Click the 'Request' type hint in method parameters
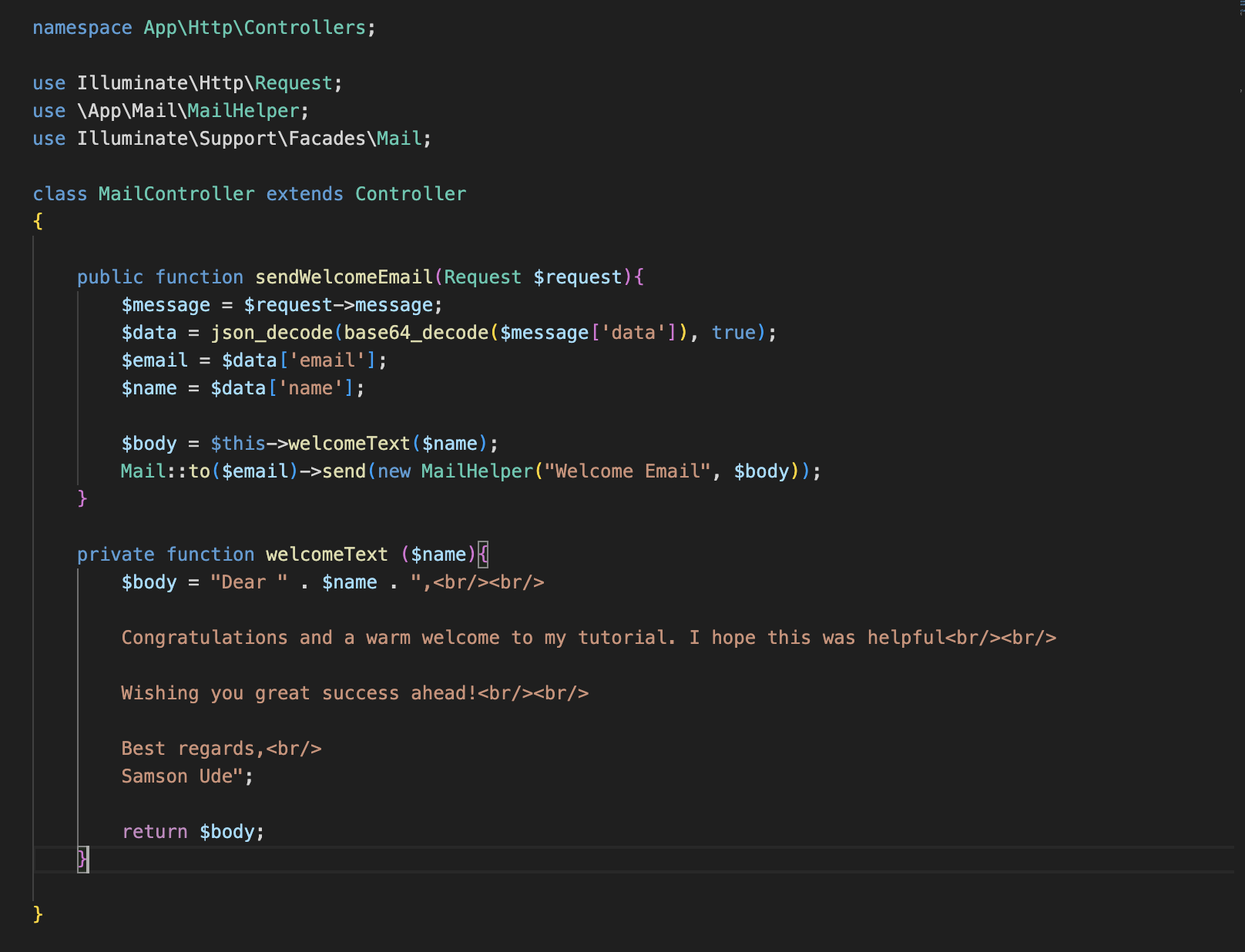This screenshot has width=1245, height=952. [x=482, y=277]
